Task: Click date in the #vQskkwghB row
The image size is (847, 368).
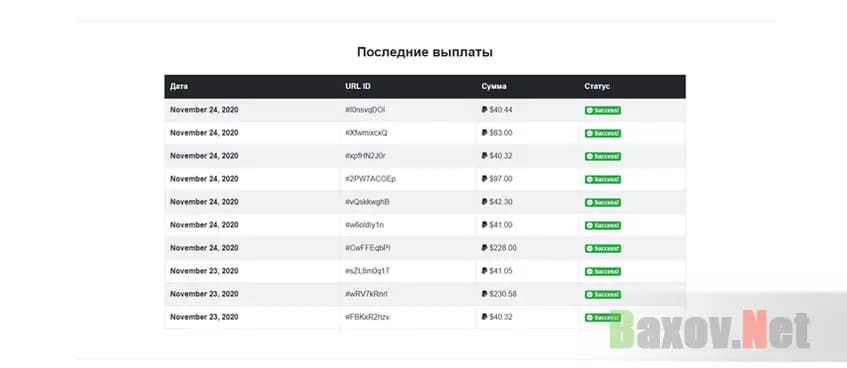Action: (x=204, y=202)
